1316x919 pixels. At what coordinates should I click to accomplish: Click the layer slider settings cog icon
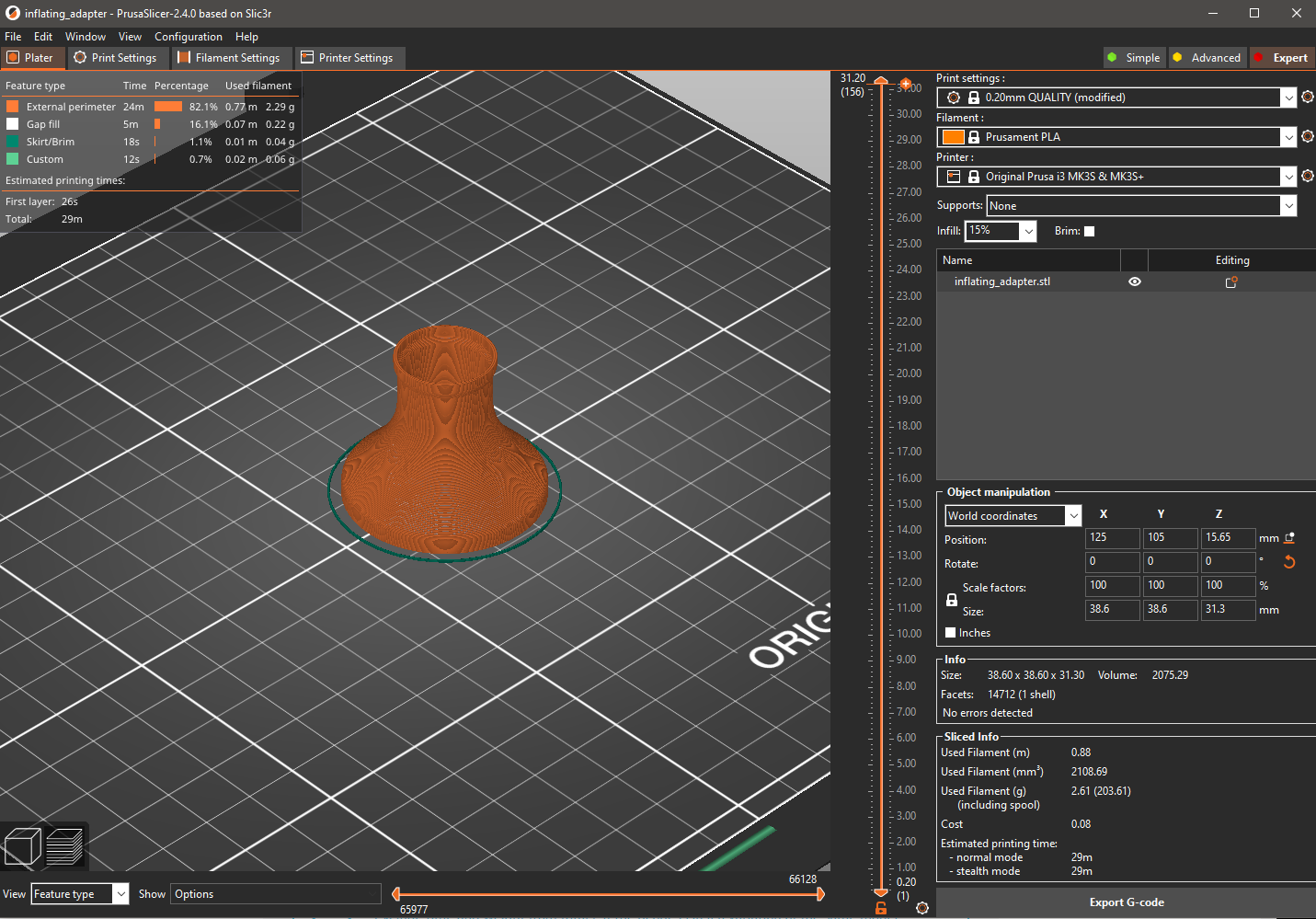click(922, 908)
